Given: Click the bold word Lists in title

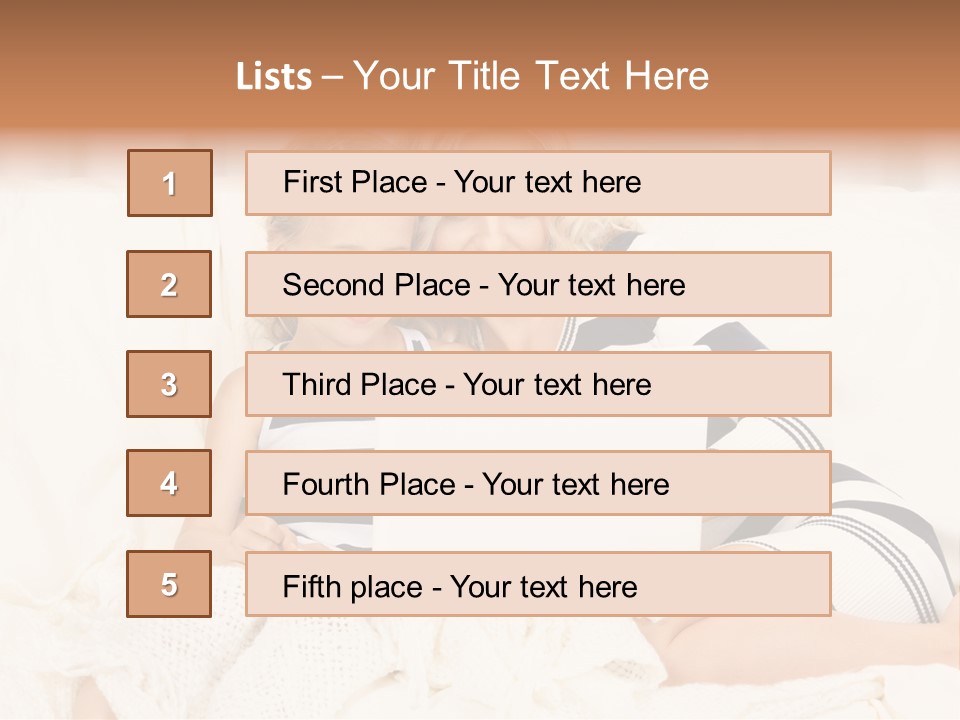Looking at the screenshot, I should click(x=274, y=77).
